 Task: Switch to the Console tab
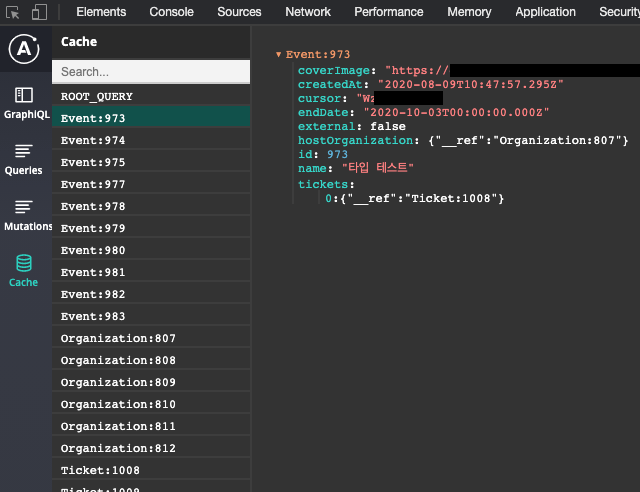pos(171,12)
